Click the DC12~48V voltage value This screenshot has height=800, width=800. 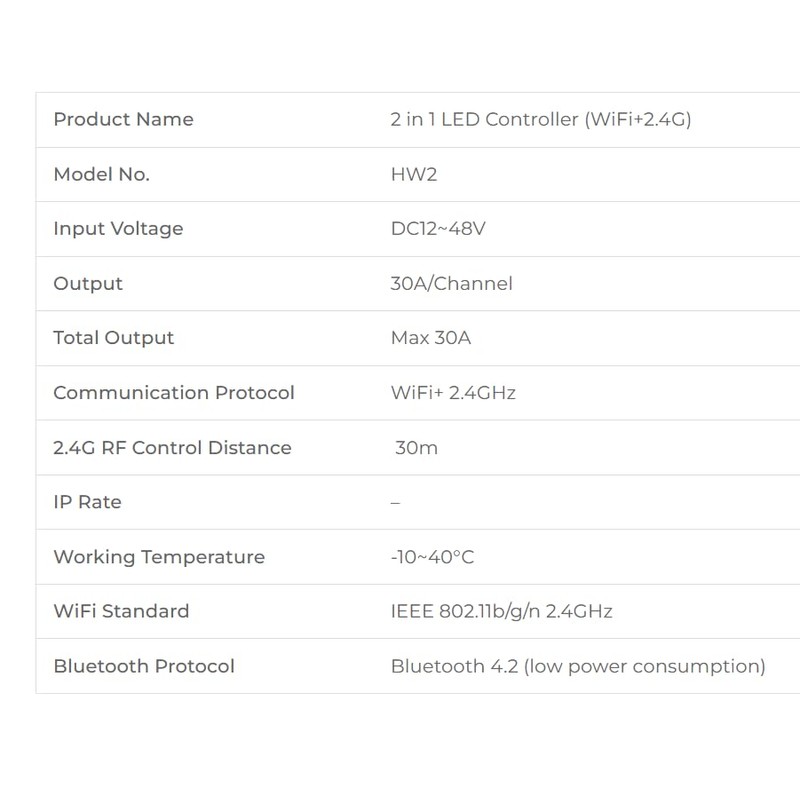(438, 229)
